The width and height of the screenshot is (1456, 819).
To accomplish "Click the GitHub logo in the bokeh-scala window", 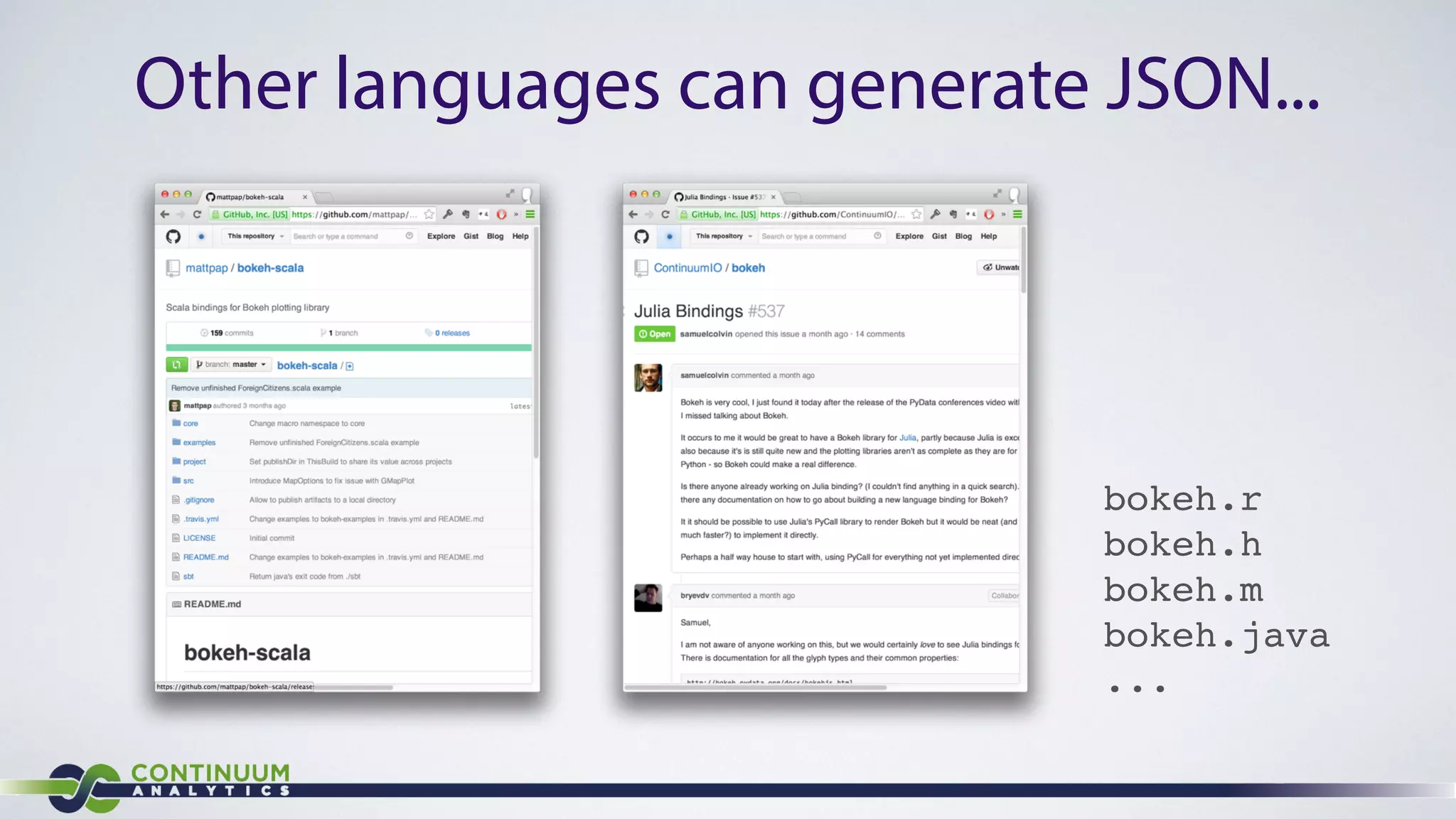I will pyautogui.click(x=173, y=237).
